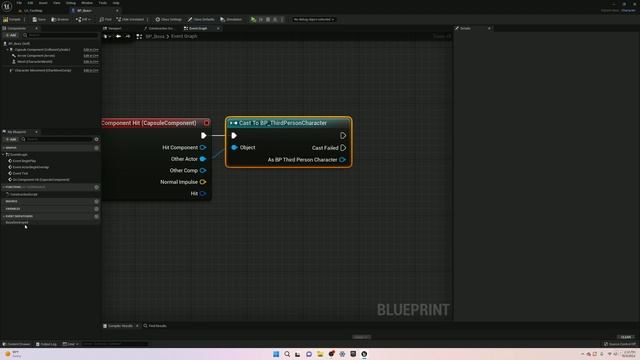The height and width of the screenshot is (360, 640).
Task: Select Character Movement component
Action: pyautogui.click(x=42, y=70)
